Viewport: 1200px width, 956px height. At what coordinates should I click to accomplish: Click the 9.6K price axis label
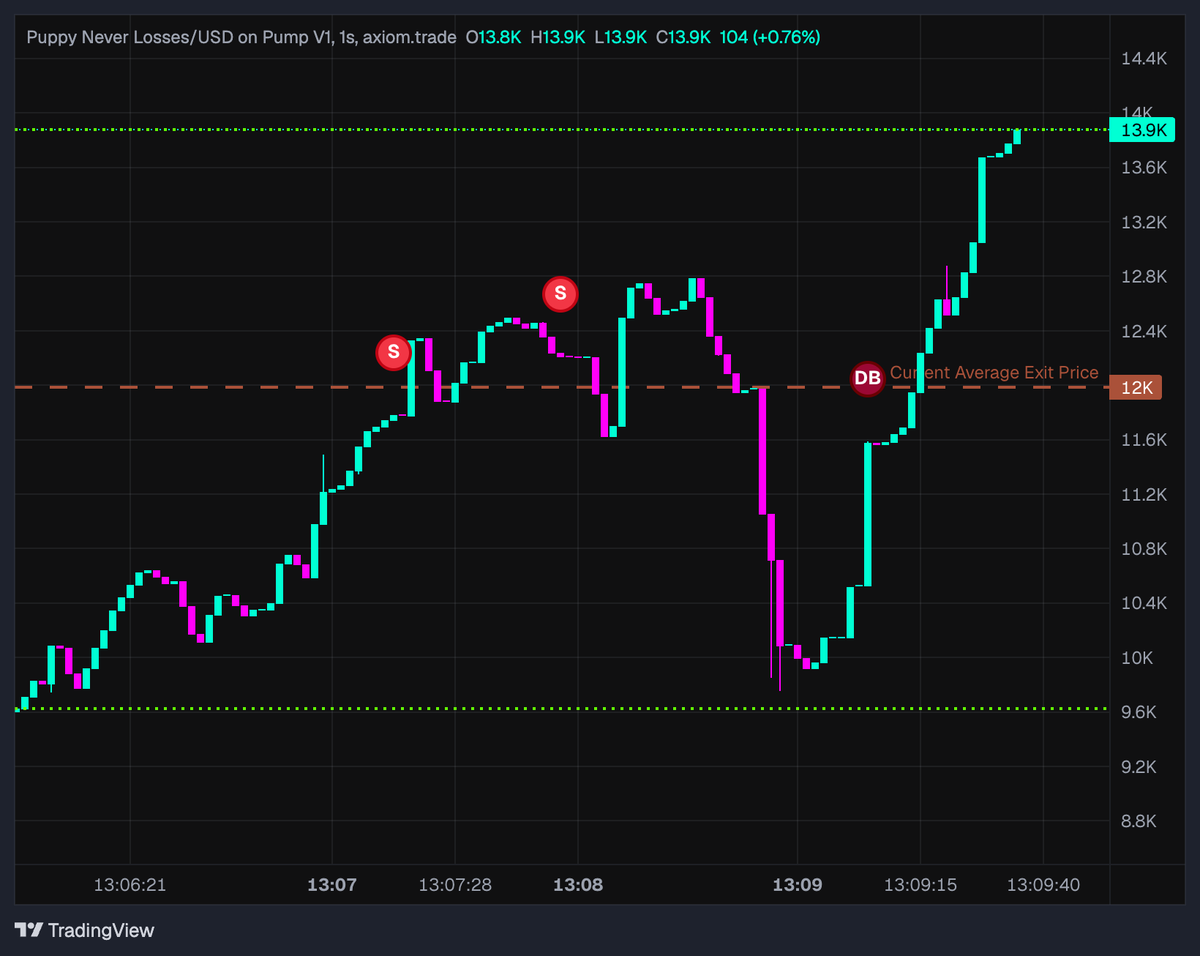point(1140,712)
